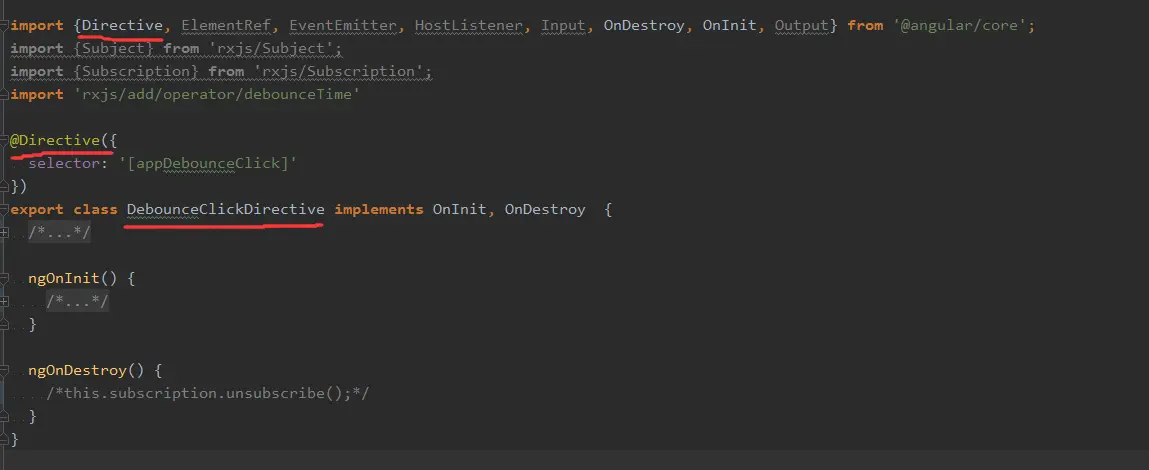Click the 'rxjs/add/operator/debounceTime' string
The height and width of the screenshot is (470, 1149).
tap(217, 94)
